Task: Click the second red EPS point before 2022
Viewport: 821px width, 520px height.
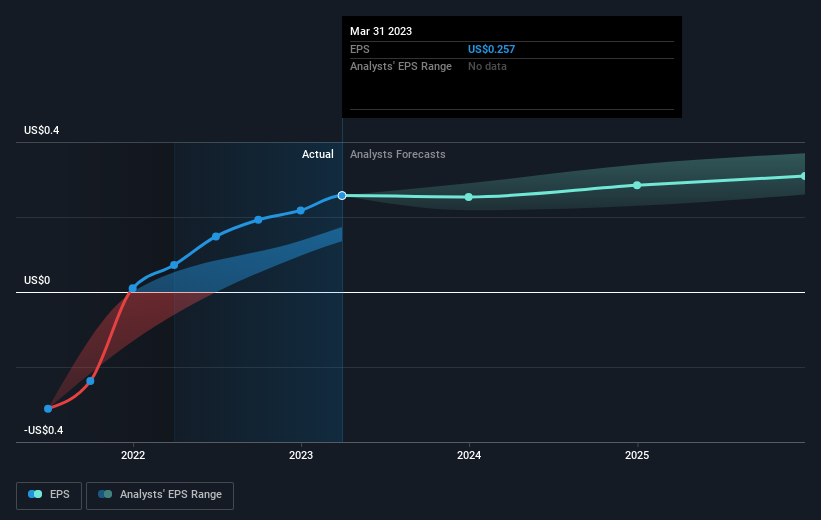Action: coord(90,381)
